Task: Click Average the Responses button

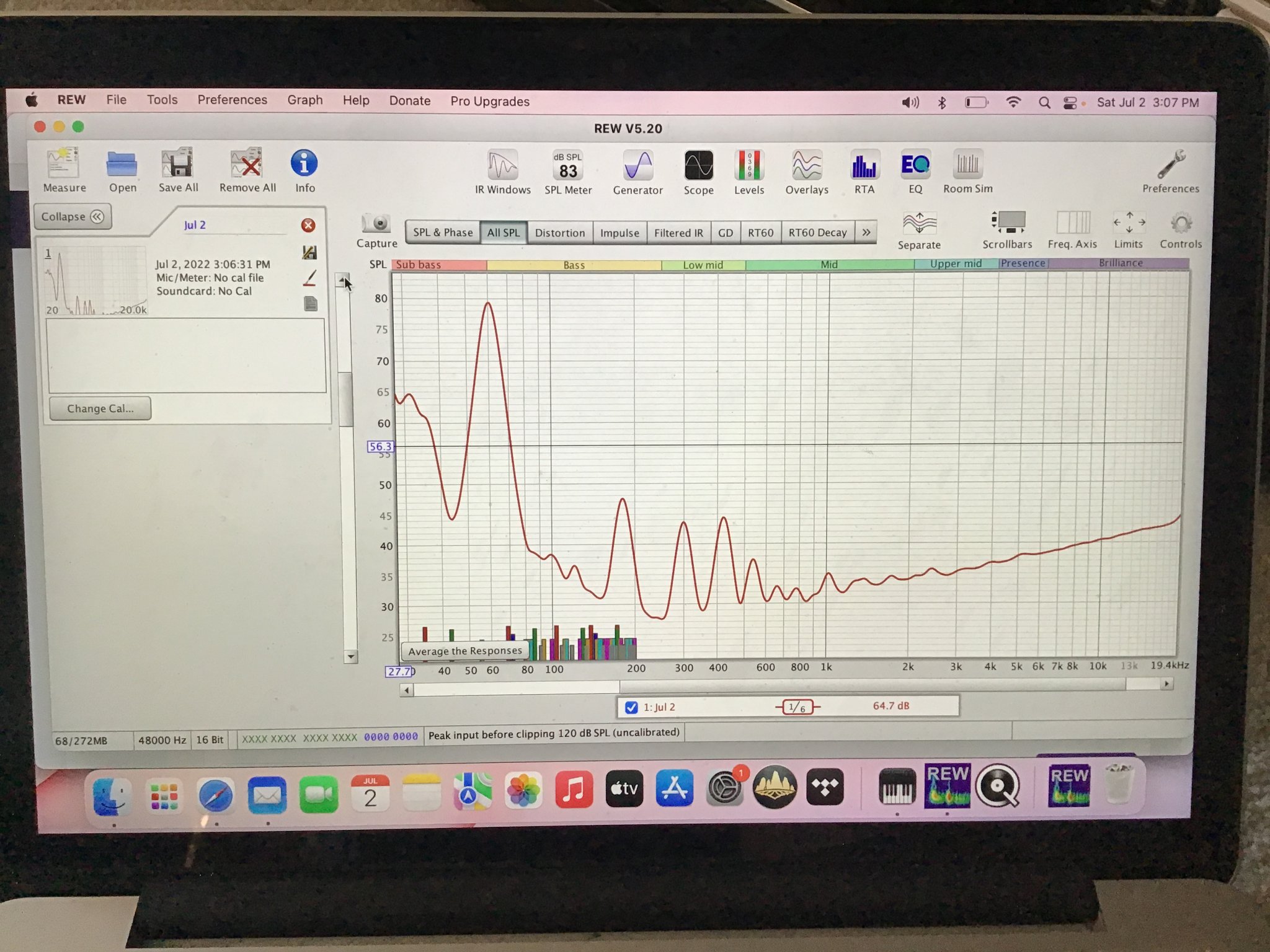Action: pyautogui.click(x=465, y=651)
